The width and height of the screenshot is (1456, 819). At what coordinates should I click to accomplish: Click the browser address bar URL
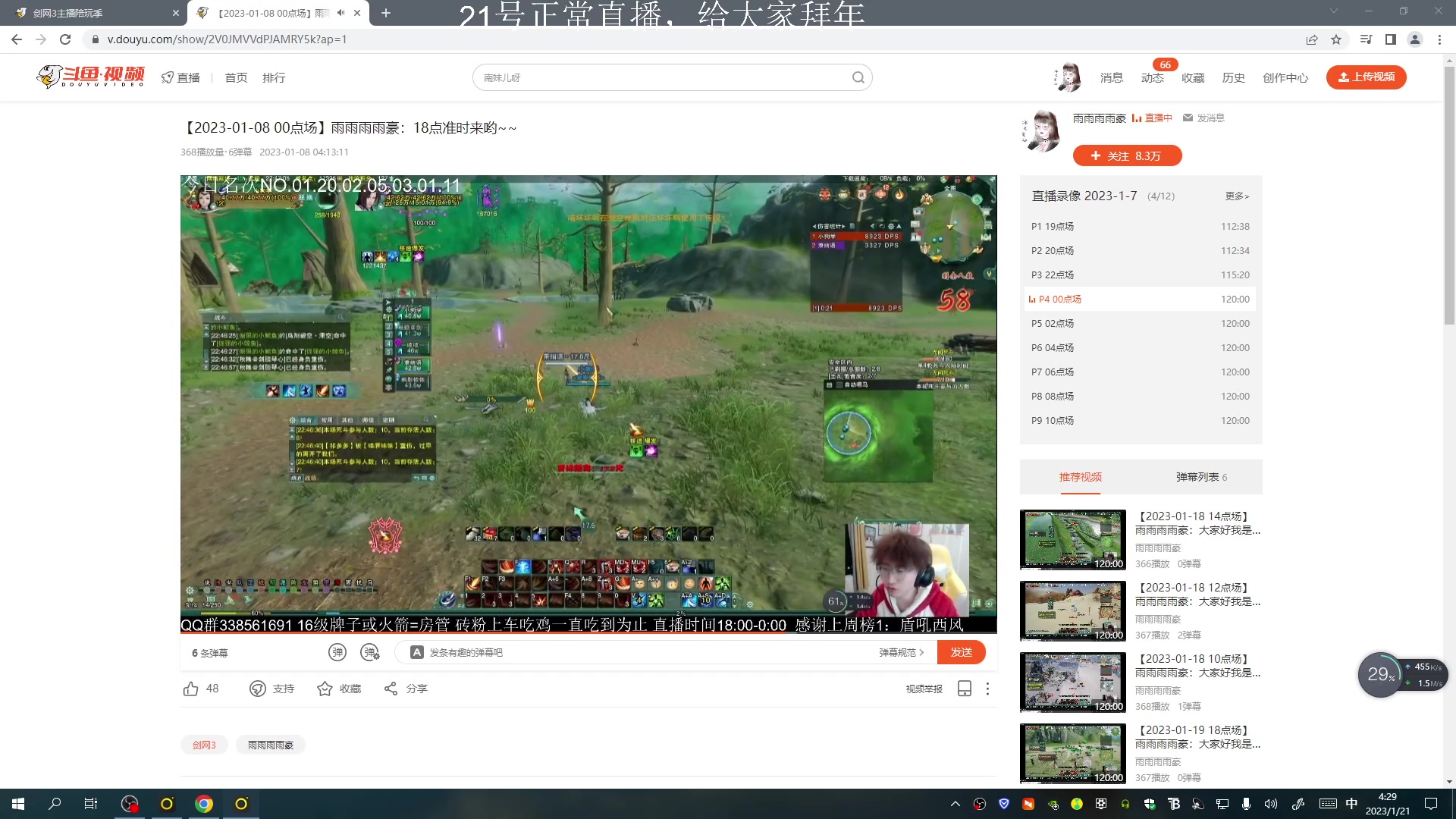(227, 39)
